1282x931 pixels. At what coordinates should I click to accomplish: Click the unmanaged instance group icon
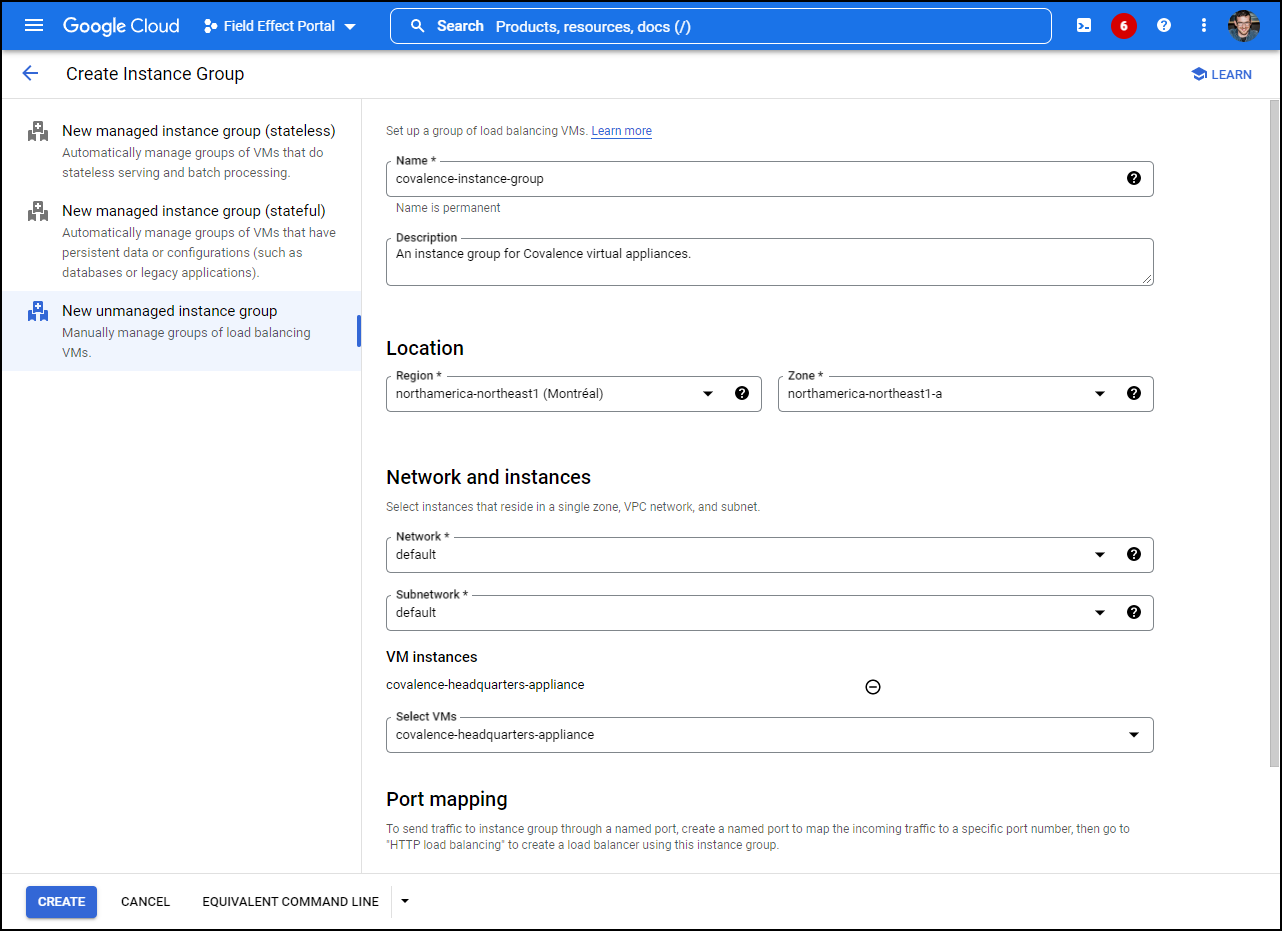click(x=38, y=311)
